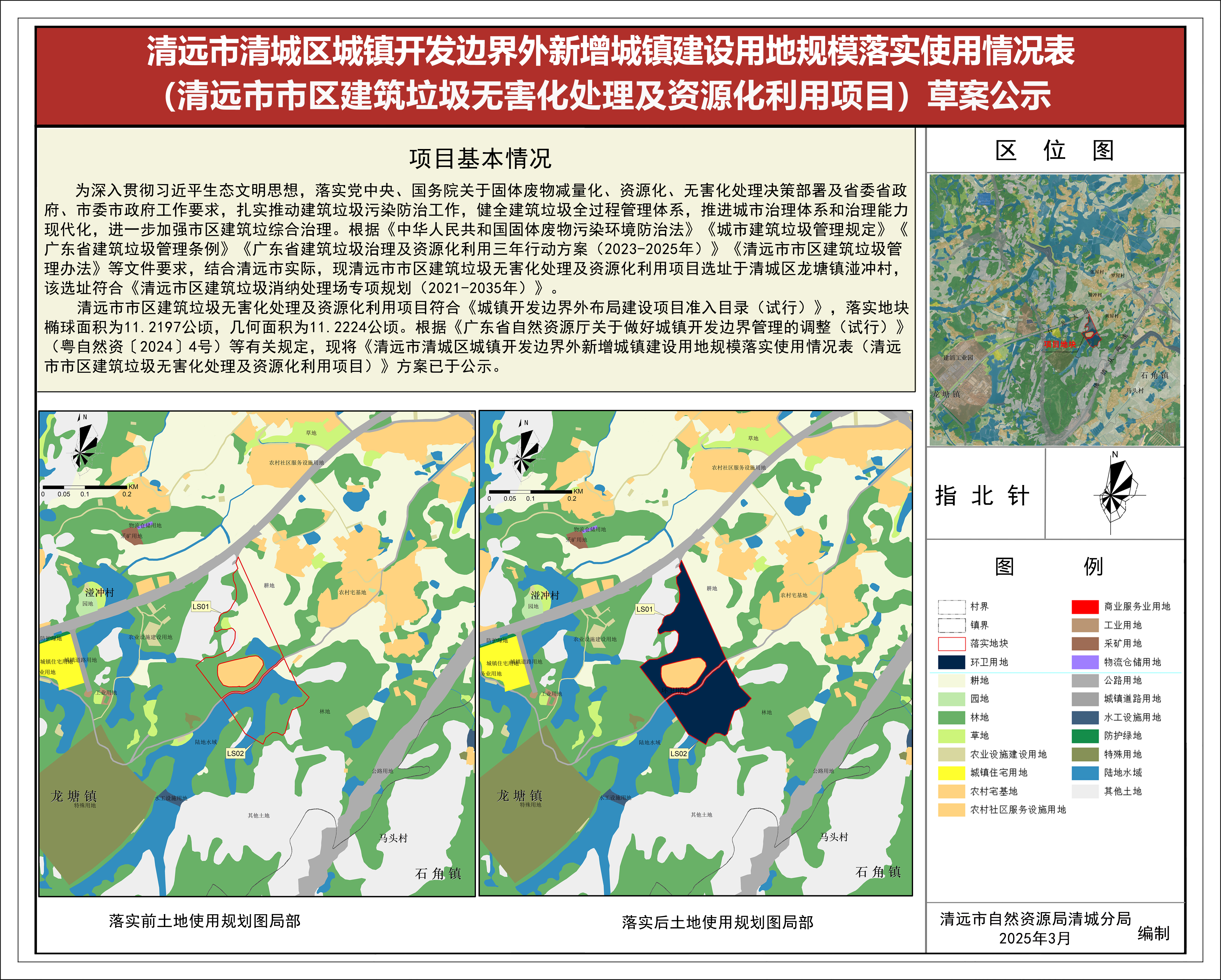Click the 项目基本情况 heading

pos(480,159)
